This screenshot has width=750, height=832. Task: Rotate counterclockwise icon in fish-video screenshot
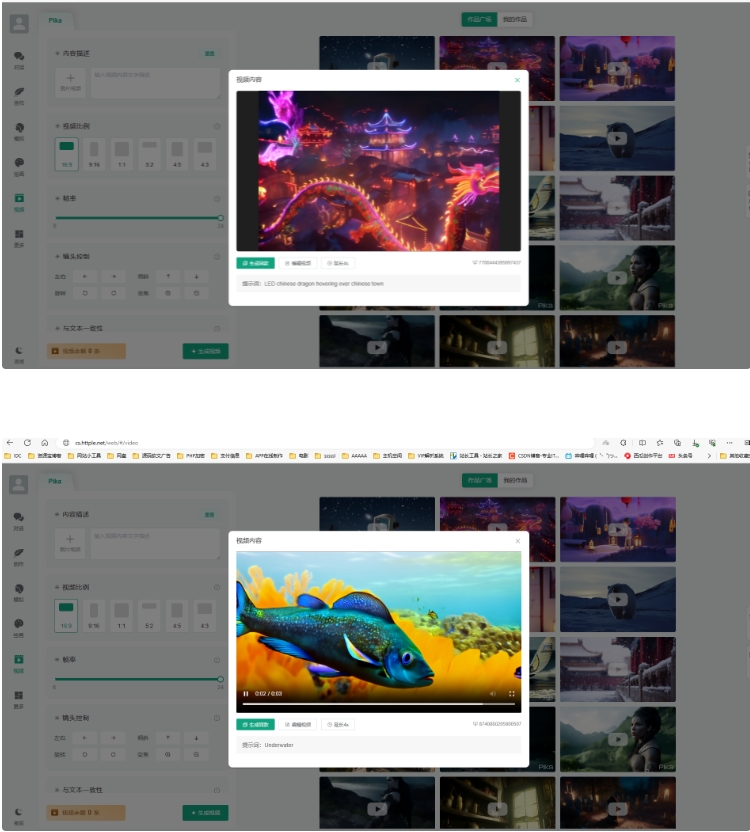(85, 754)
